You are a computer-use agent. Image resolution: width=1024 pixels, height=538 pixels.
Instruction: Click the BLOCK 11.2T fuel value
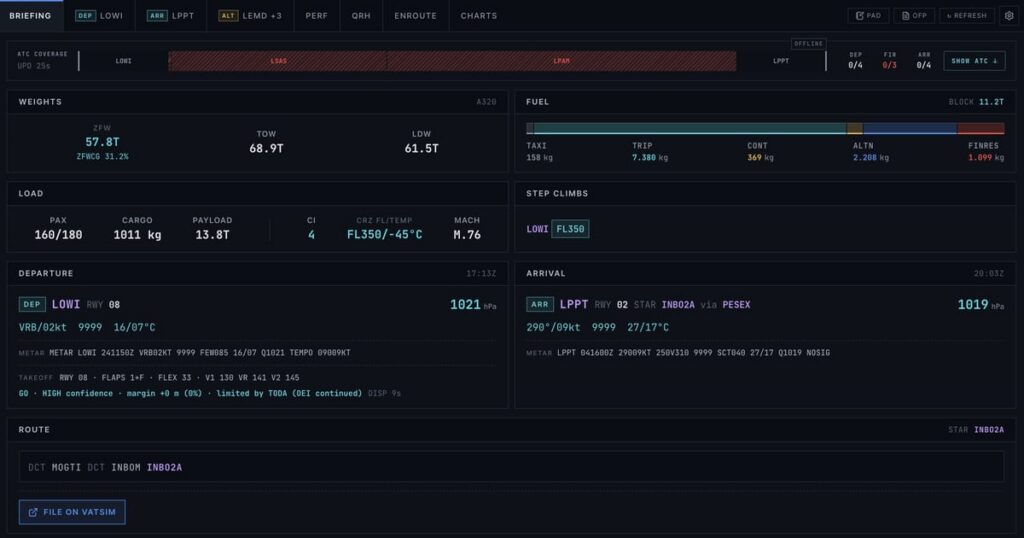pyautogui.click(x=991, y=102)
